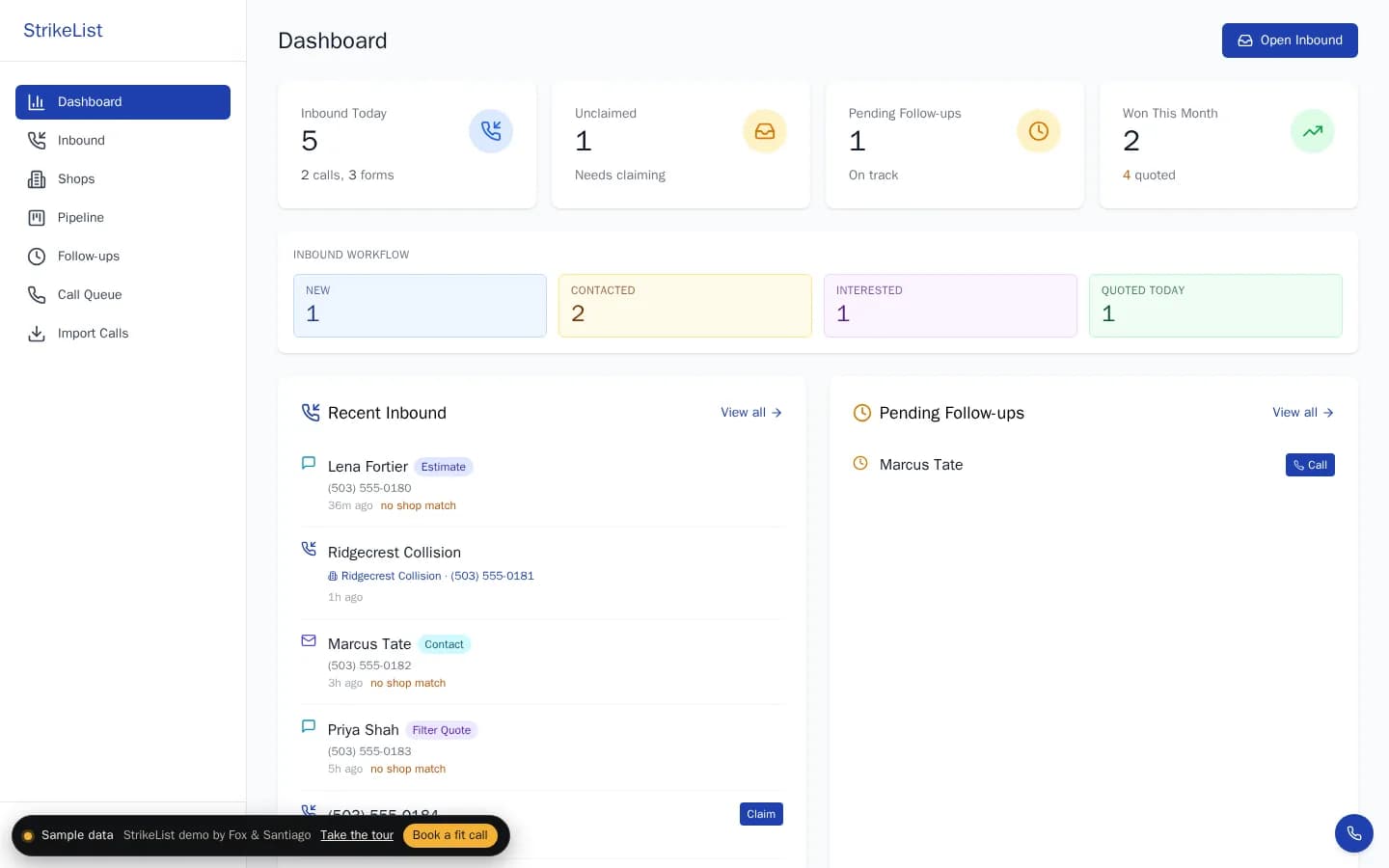Click the envelope icon beside Marcus Tate
Screen dimensions: 1389x868
point(309,640)
